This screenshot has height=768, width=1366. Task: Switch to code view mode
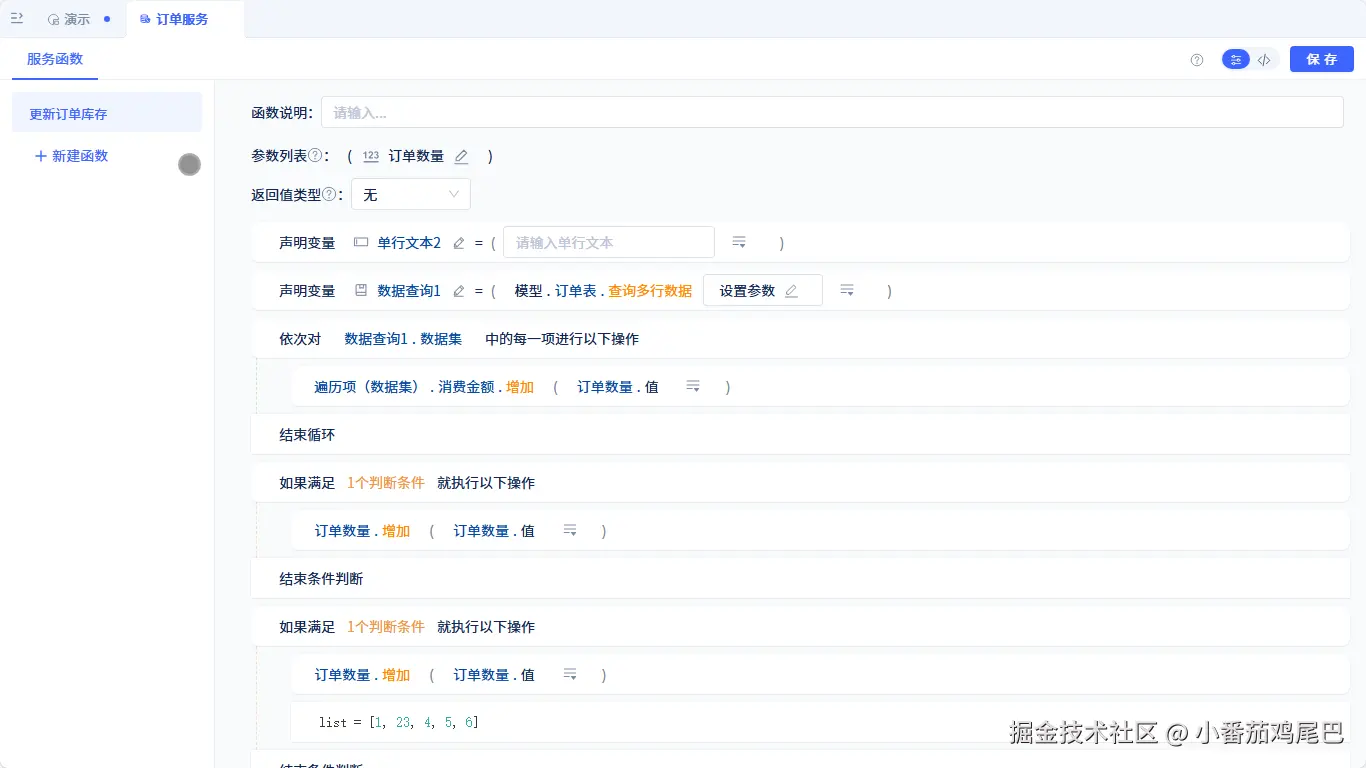pos(1264,60)
